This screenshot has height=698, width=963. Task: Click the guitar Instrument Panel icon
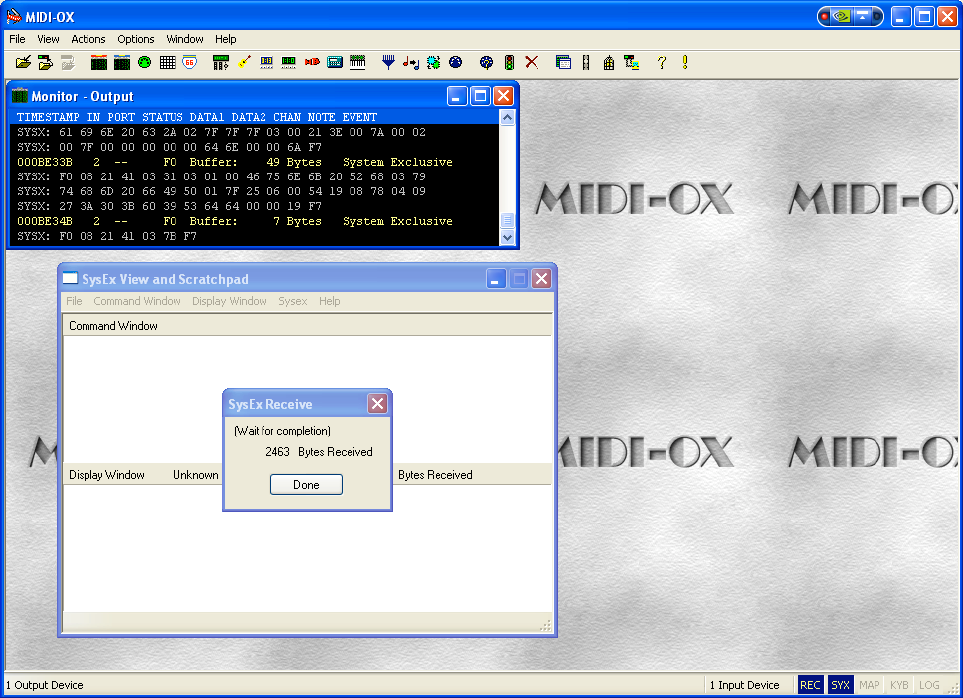(244, 63)
